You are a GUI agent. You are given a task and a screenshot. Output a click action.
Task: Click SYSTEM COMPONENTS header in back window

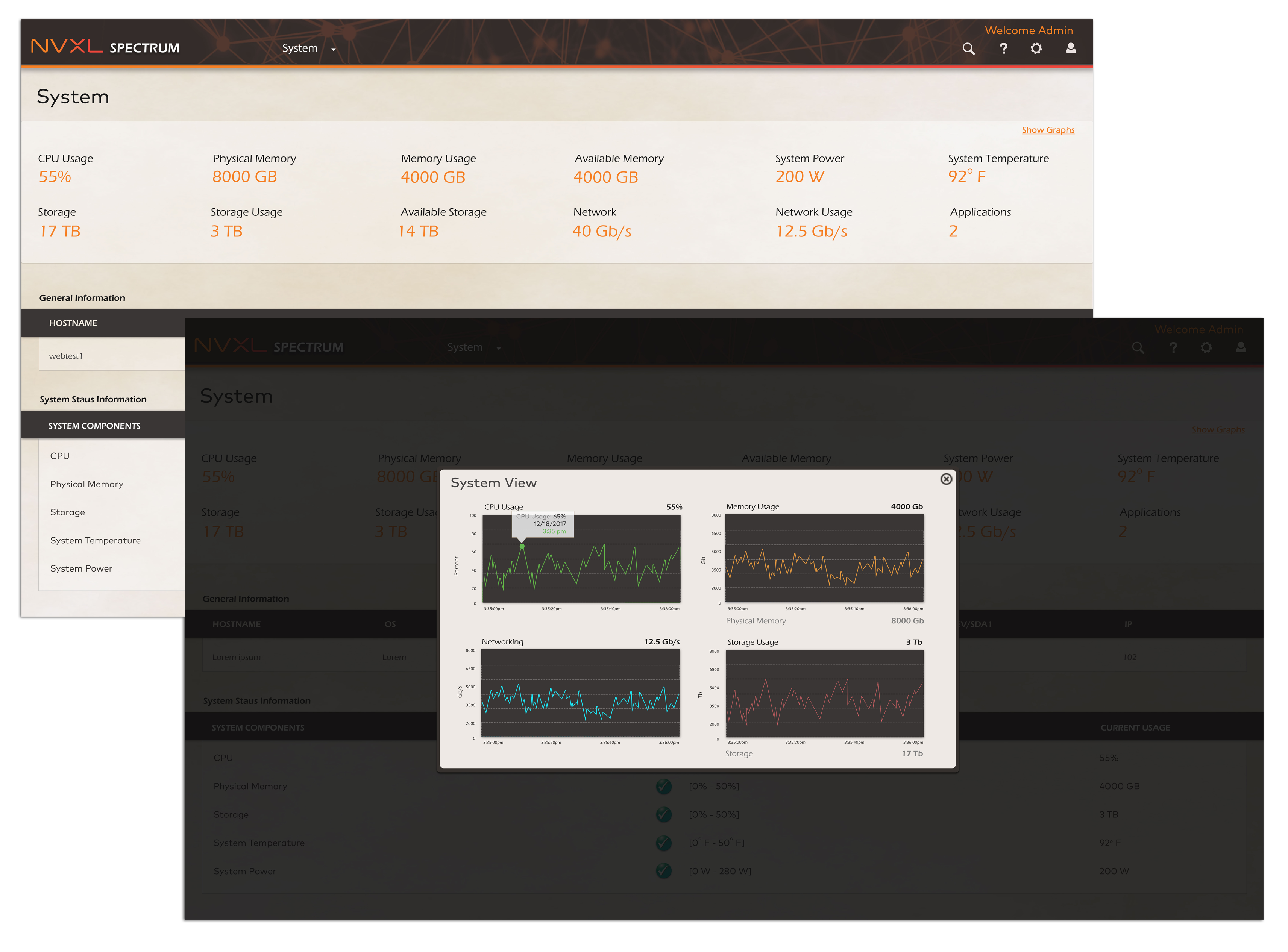[x=94, y=426]
